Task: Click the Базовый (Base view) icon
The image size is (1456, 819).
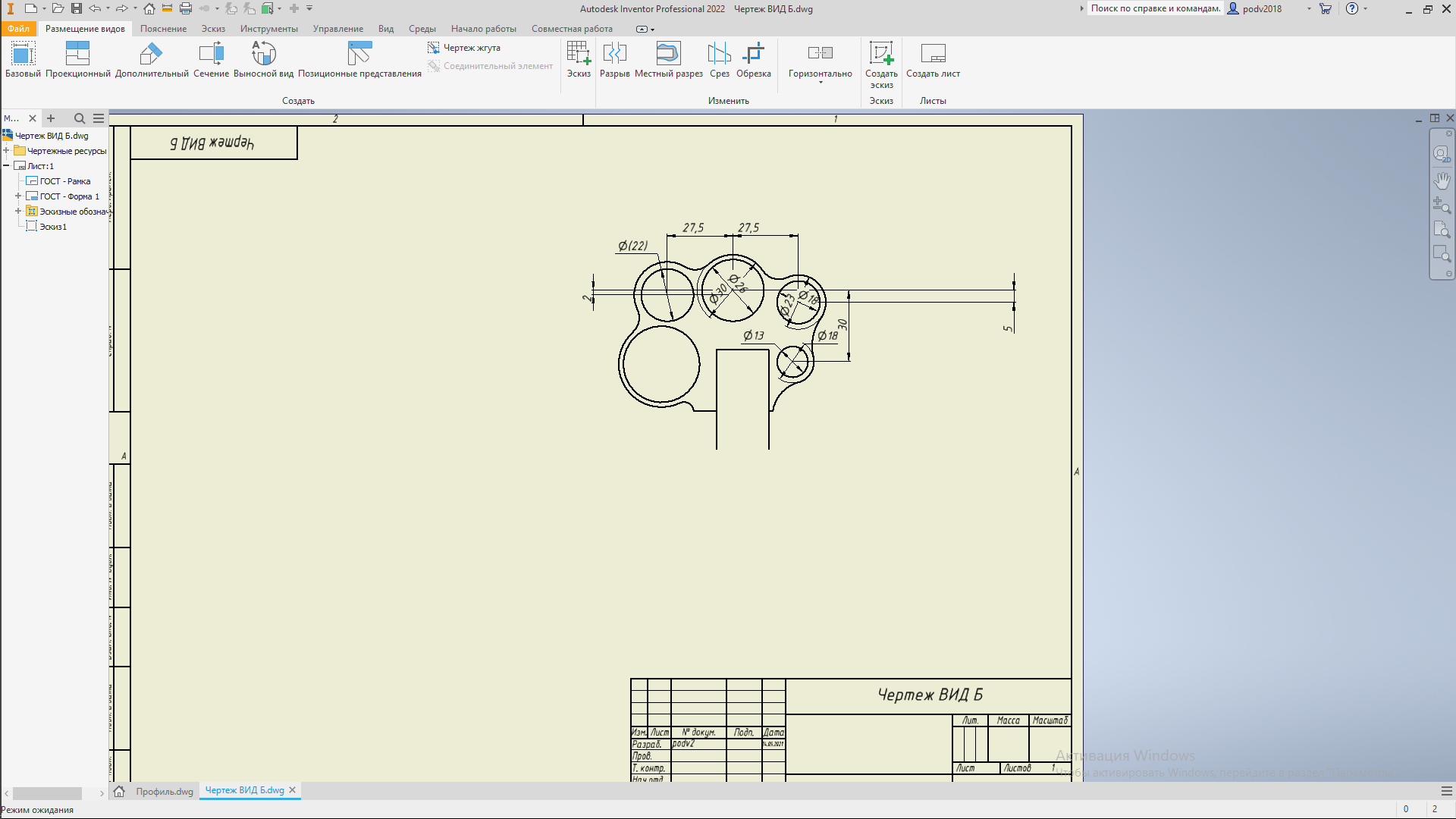Action: pyautogui.click(x=23, y=55)
